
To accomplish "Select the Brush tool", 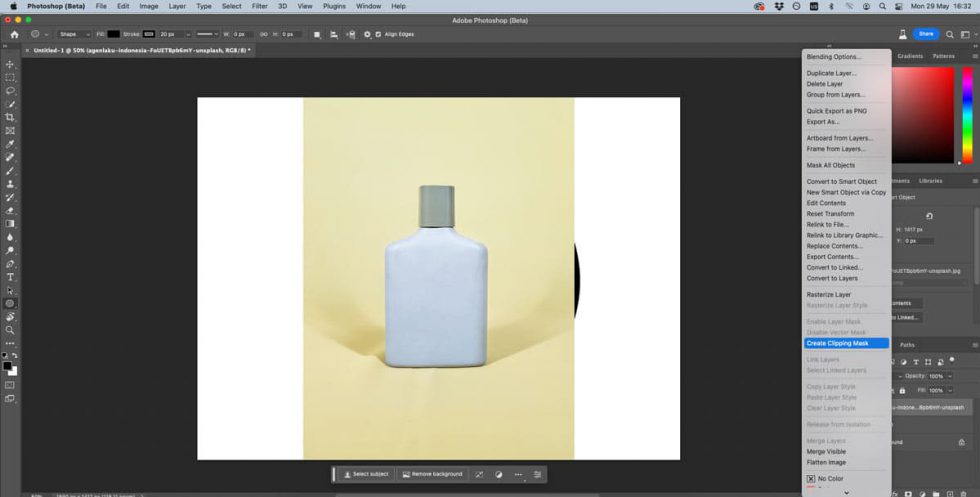I will point(10,171).
